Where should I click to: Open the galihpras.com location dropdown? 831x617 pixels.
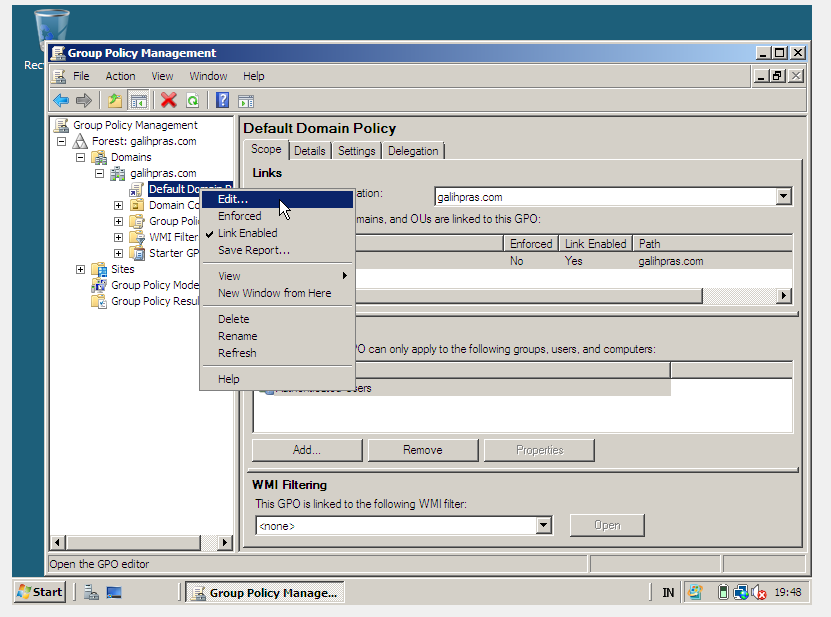783,197
